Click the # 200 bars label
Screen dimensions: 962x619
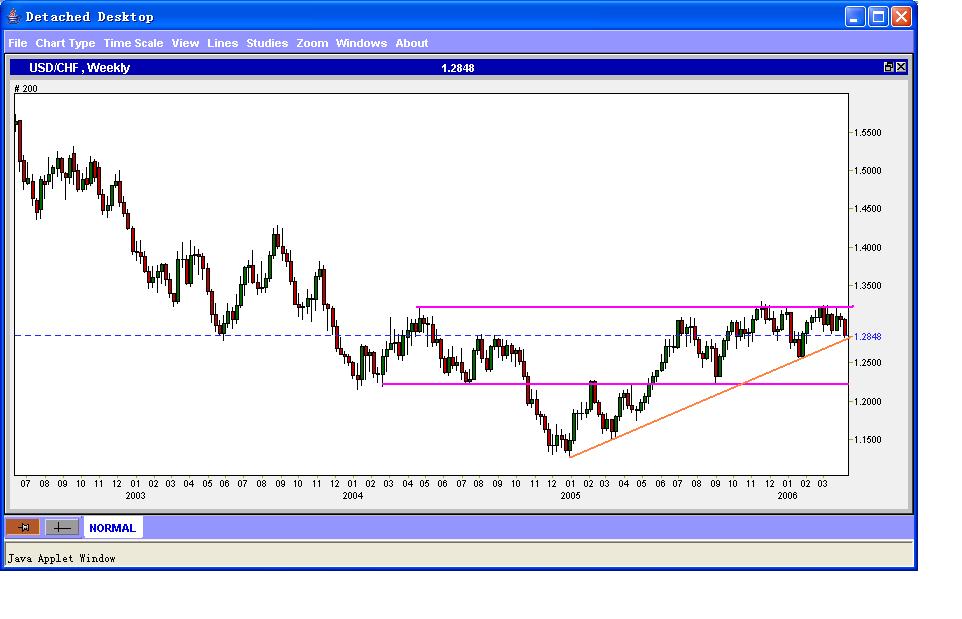pyautogui.click(x=26, y=88)
